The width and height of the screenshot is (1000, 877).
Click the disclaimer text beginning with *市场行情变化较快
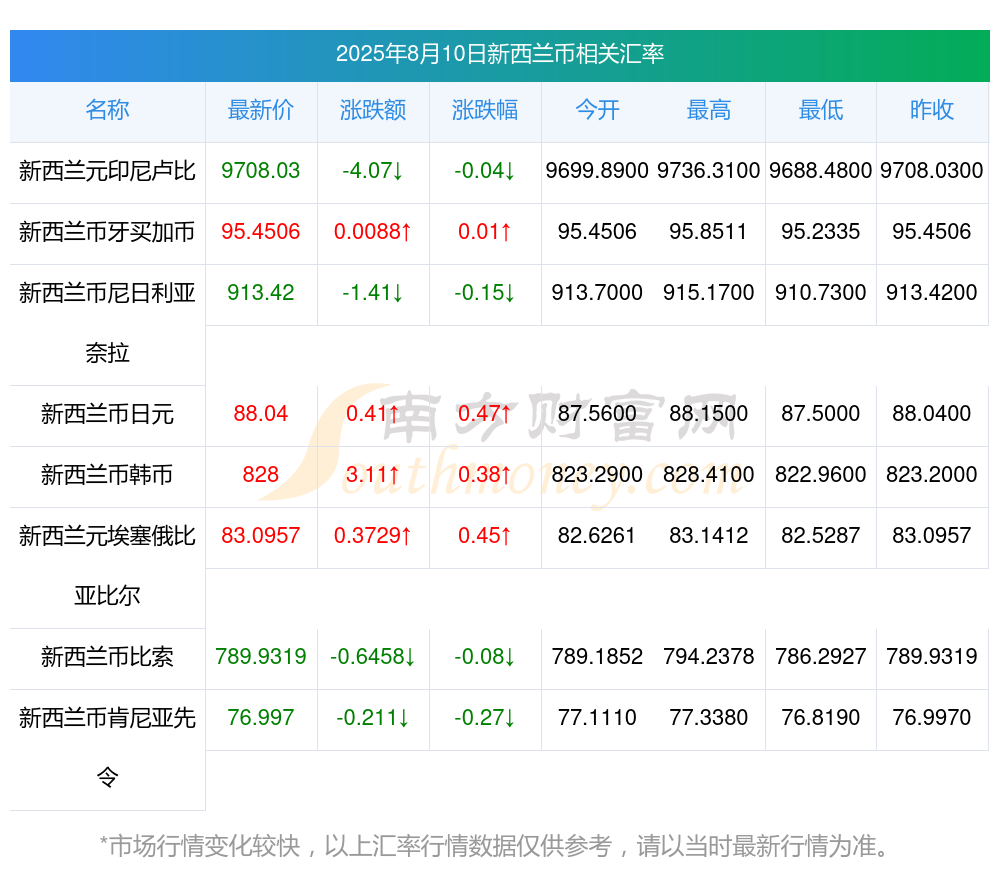click(x=494, y=847)
